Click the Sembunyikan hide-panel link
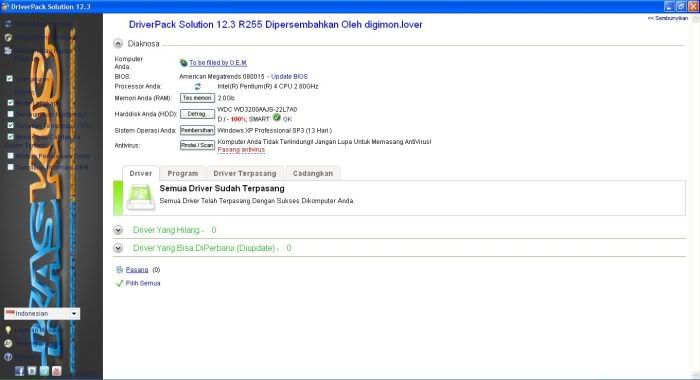Screen dimensions: 700x380 point(668,18)
